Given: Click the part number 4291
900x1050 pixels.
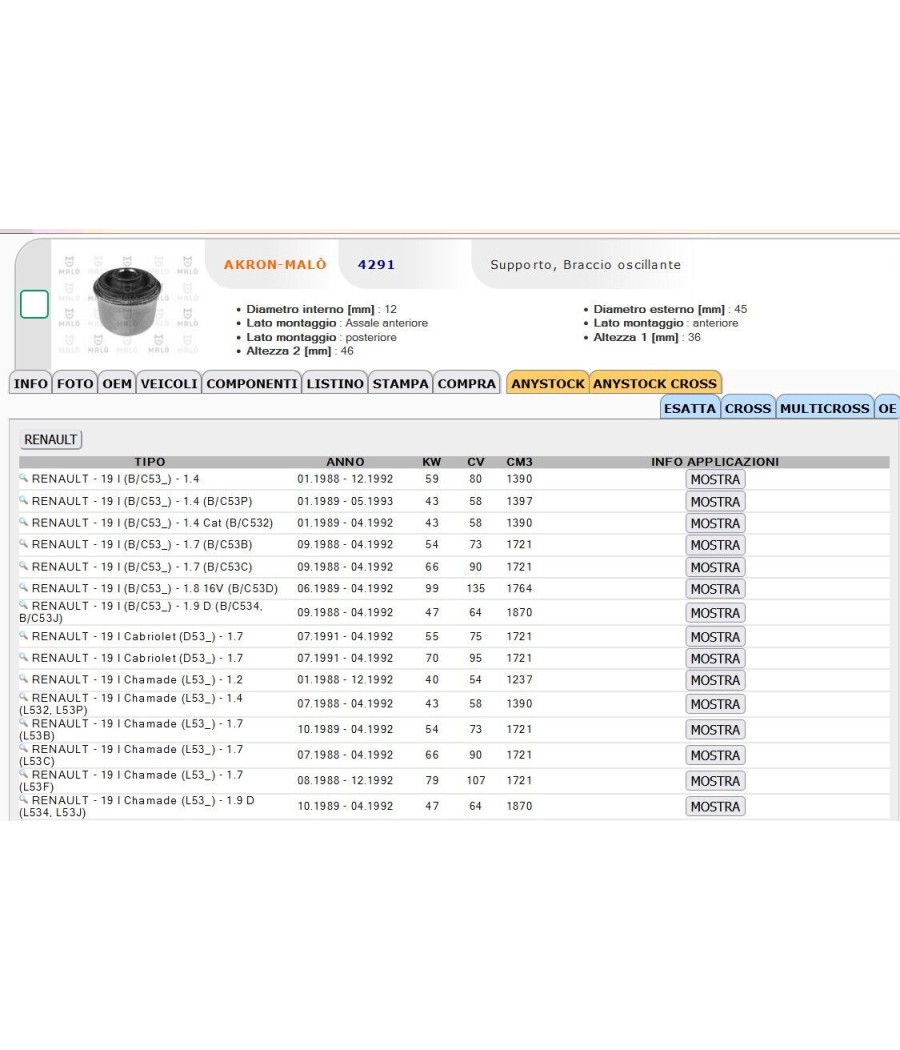Looking at the screenshot, I should [x=376, y=265].
